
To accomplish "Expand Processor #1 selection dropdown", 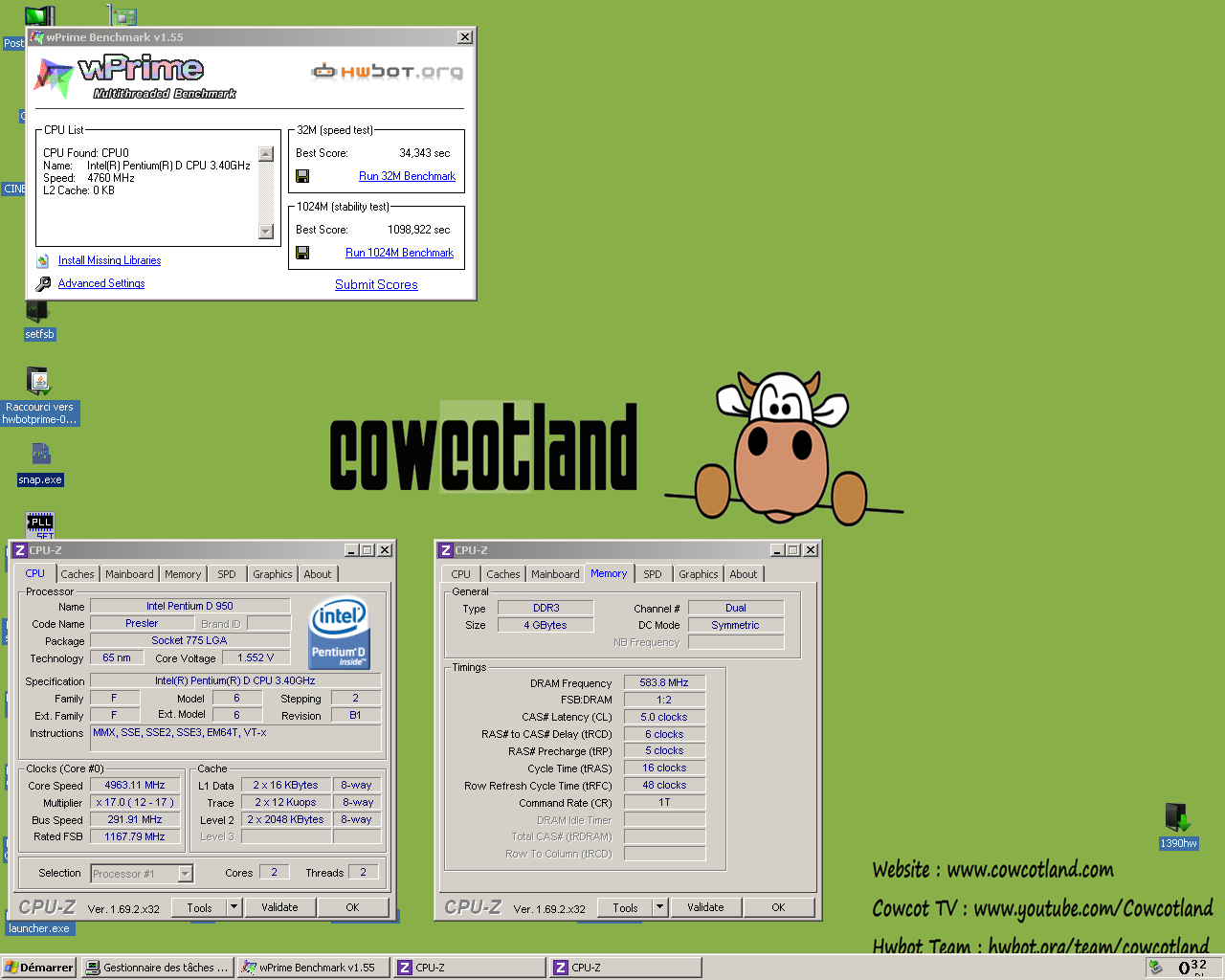I will point(186,874).
